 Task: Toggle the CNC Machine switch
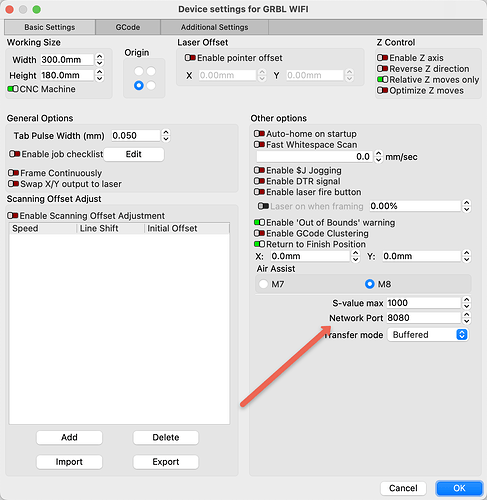pyautogui.click(x=13, y=89)
